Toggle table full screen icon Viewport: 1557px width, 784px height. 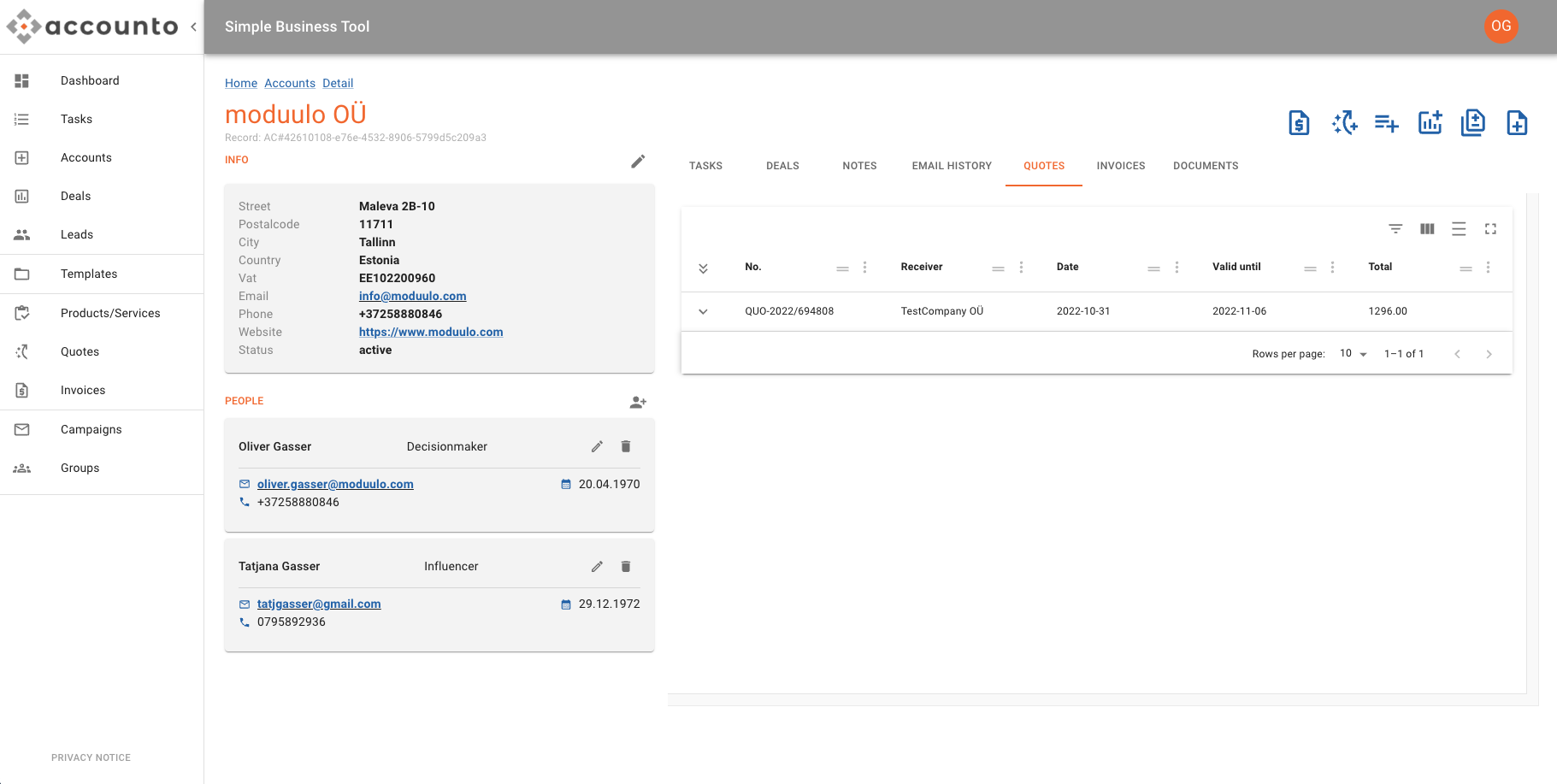[1490, 229]
